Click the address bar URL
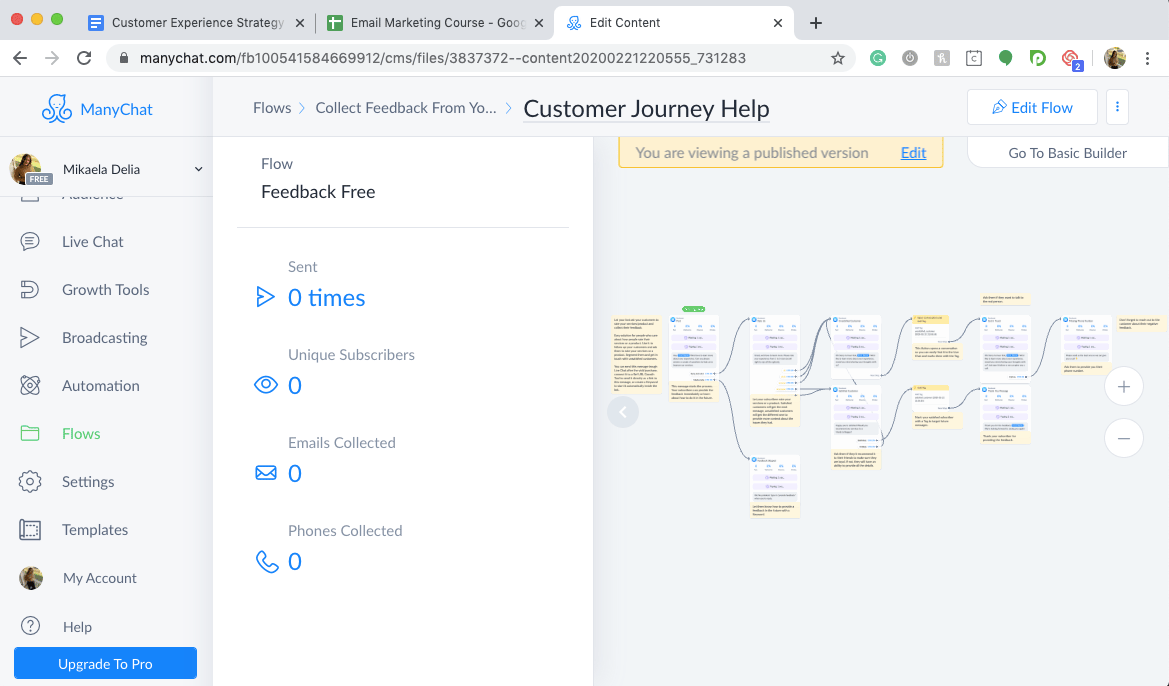Viewport: 1169px width, 686px height. click(x=442, y=58)
